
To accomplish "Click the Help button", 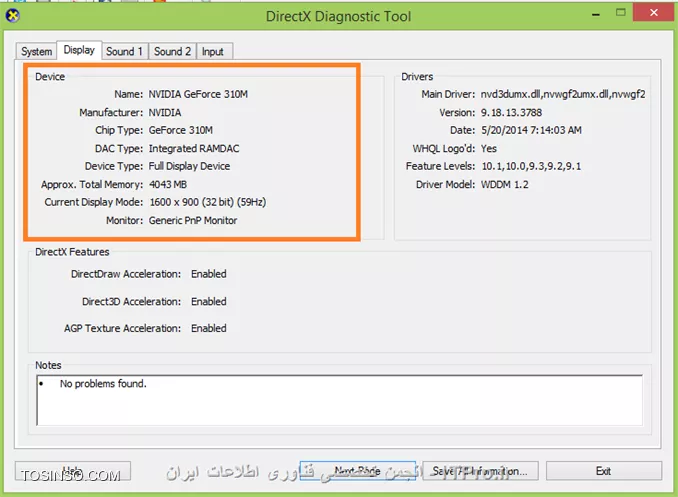I will coord(73,471).
